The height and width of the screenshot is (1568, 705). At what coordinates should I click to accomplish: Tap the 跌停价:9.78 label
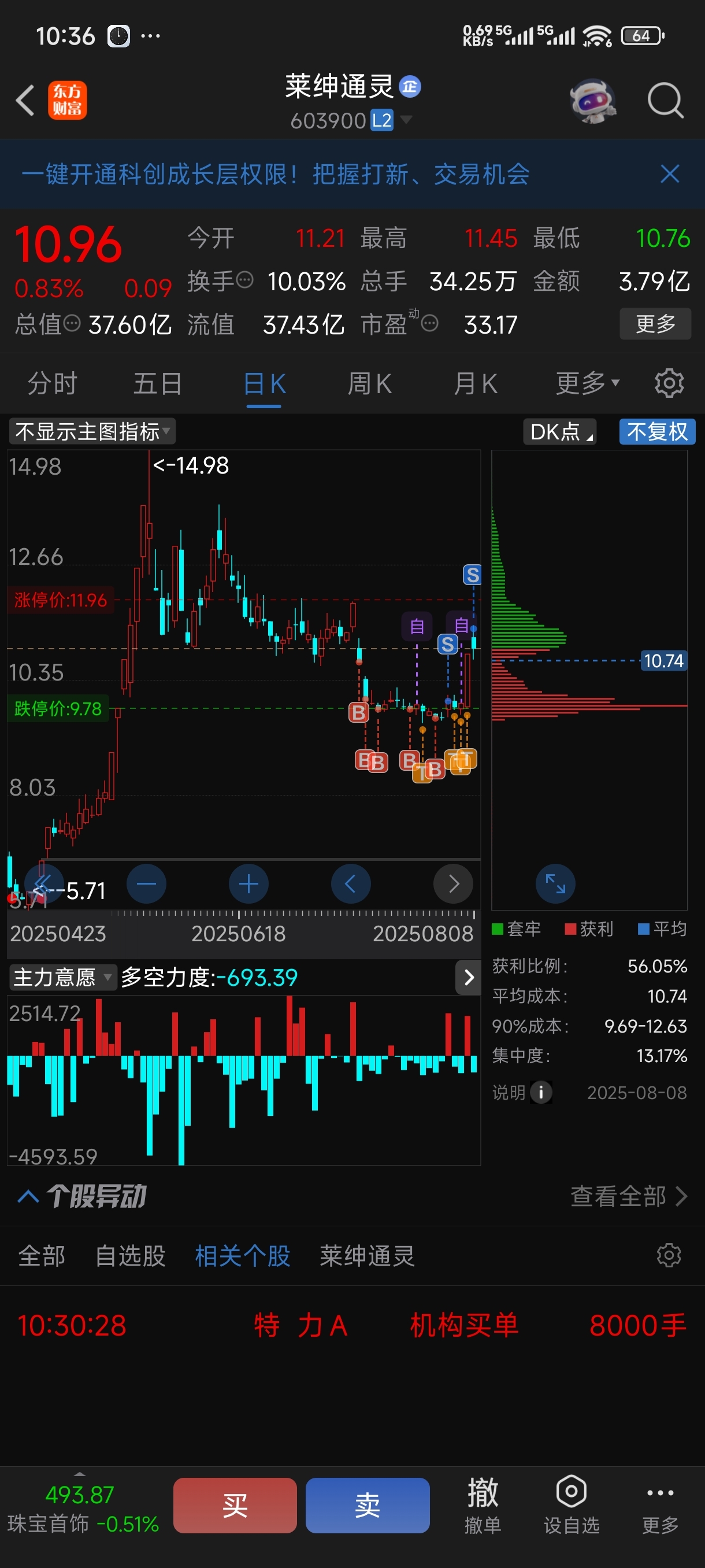click(x=58, y=708)
